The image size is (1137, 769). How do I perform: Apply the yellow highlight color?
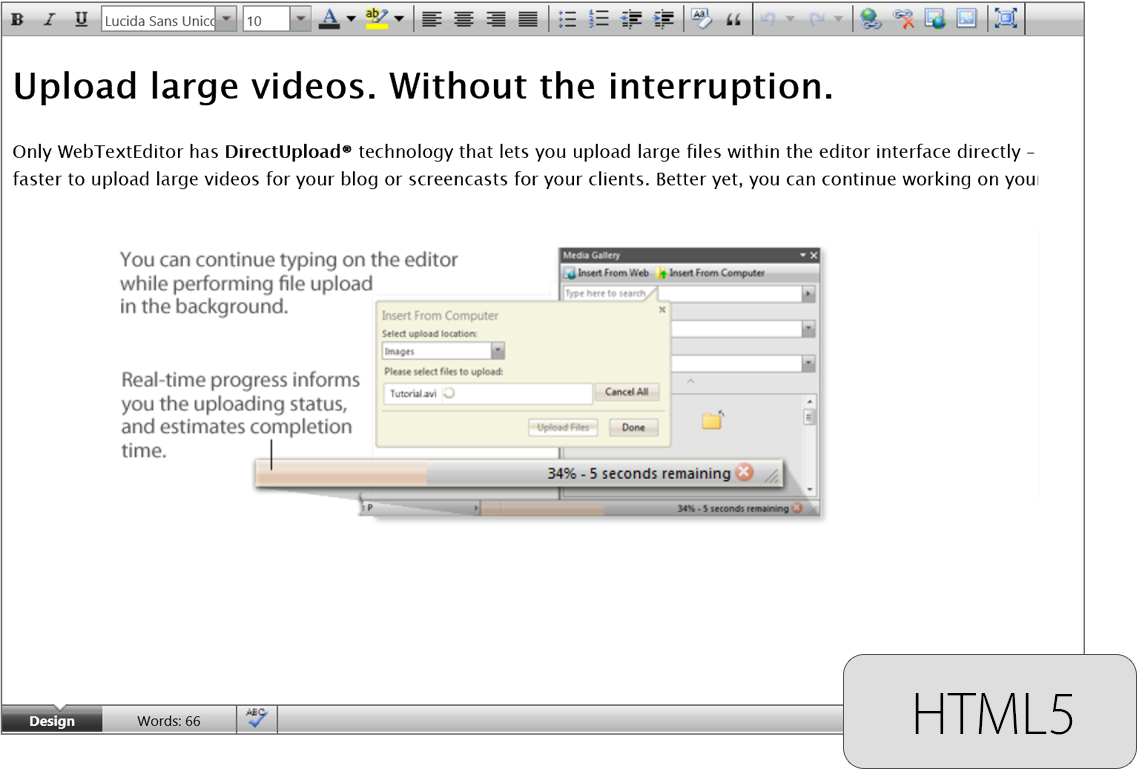376,18
